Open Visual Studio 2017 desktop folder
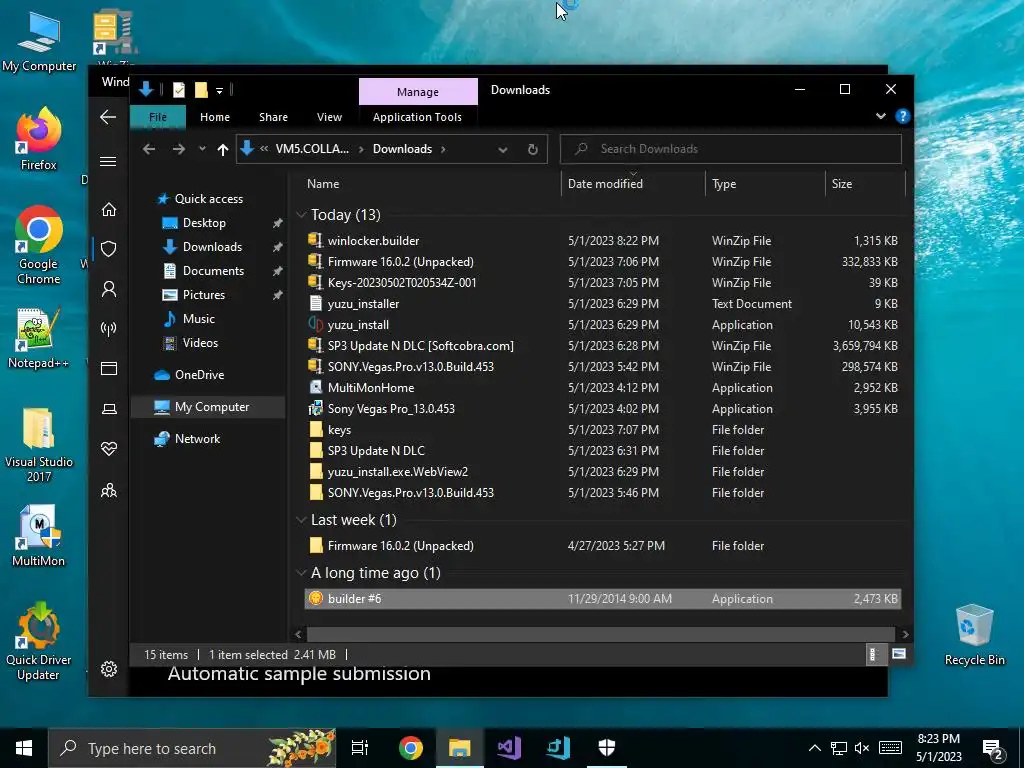Screen dimensions: 1024x768 pos(39,444)
